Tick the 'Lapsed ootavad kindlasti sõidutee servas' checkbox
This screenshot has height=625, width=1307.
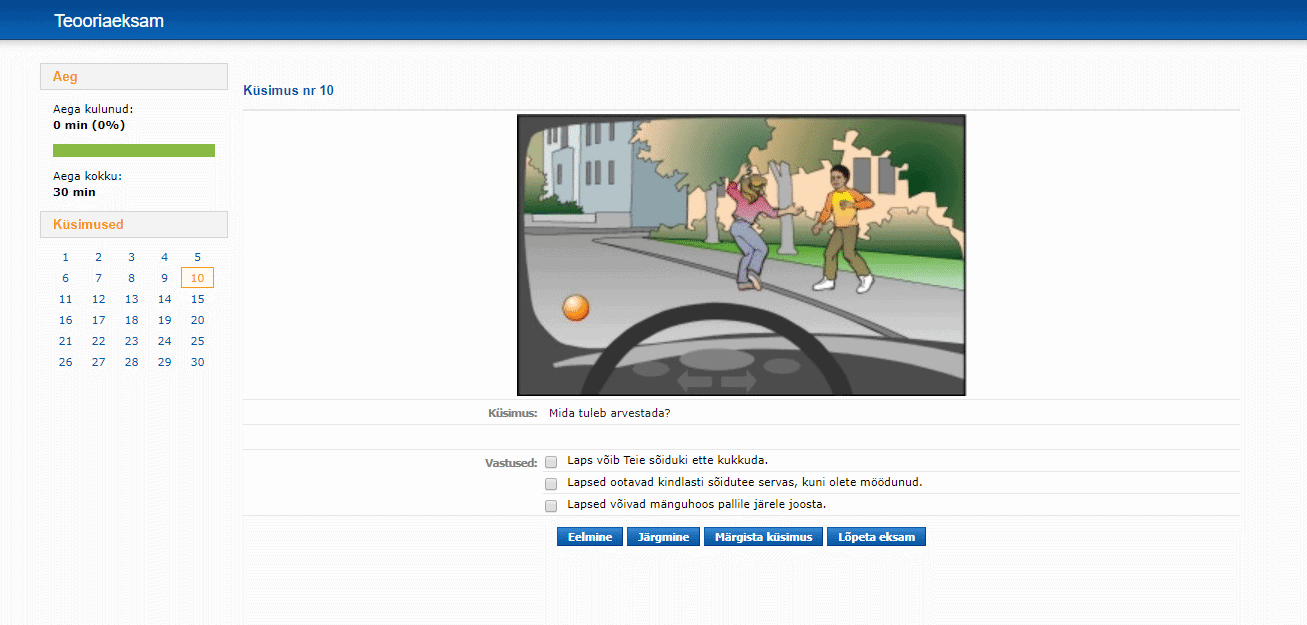[x=551, y=484]
